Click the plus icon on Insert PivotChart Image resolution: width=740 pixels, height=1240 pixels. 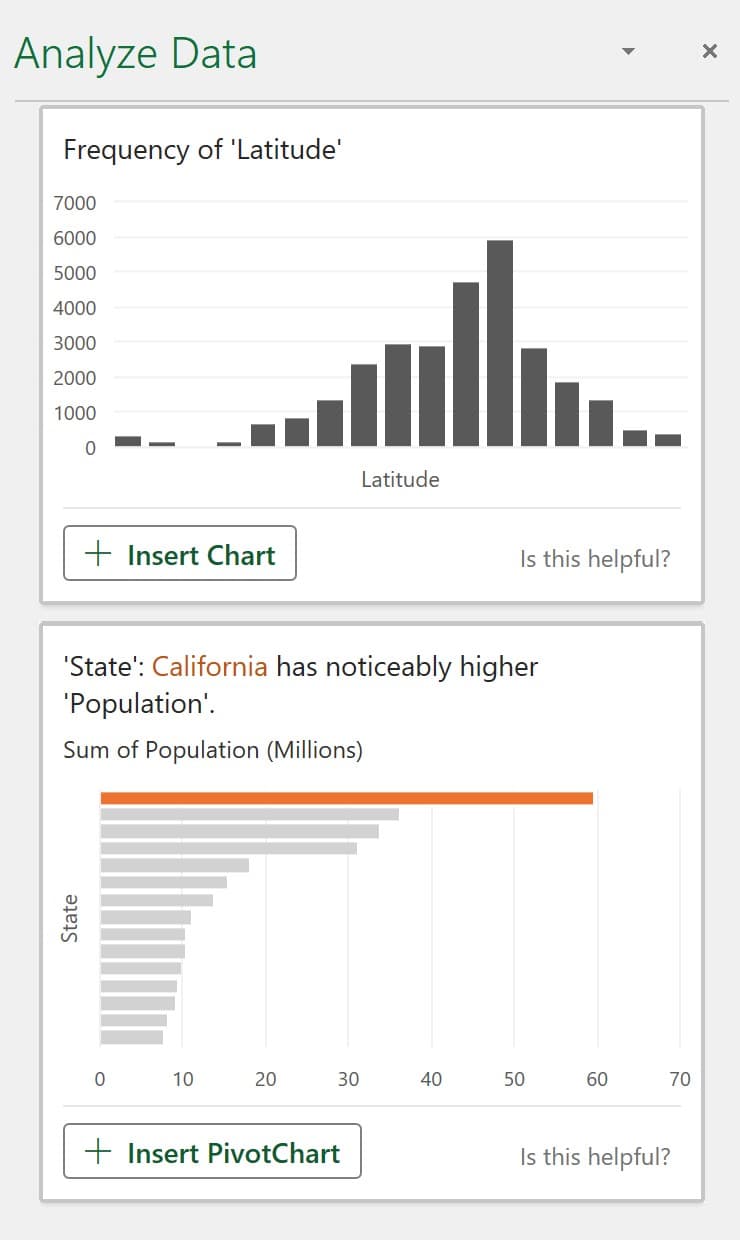[98, 1151]
